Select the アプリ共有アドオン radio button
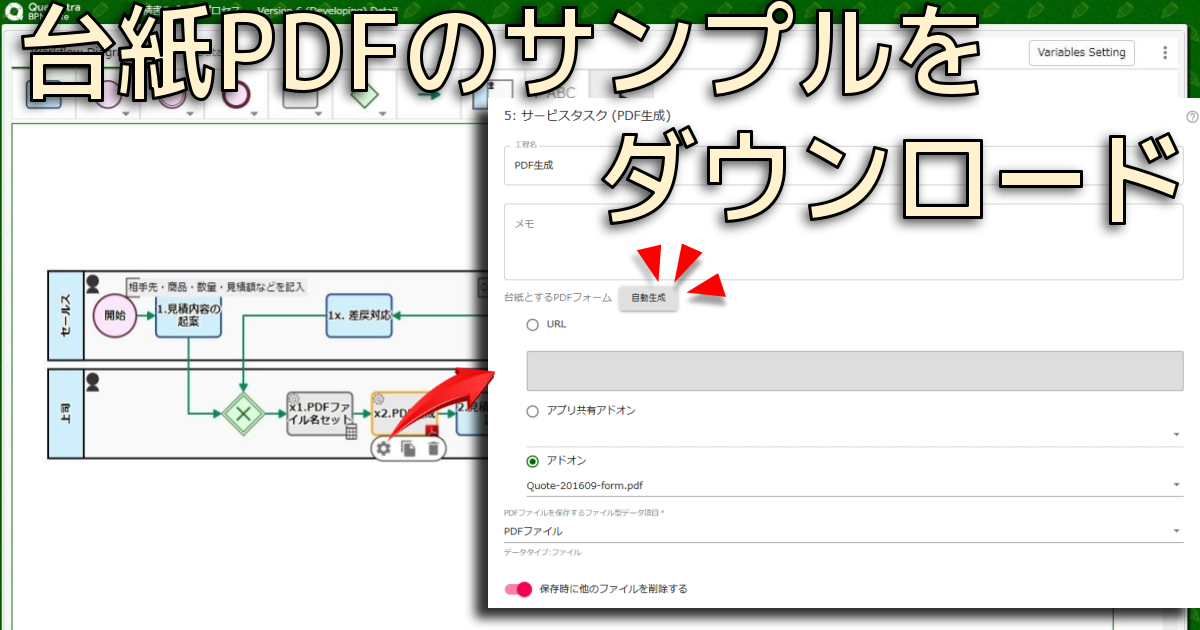Image resolution: width=1200 pixels, height=630 pixels. point(533,411)
